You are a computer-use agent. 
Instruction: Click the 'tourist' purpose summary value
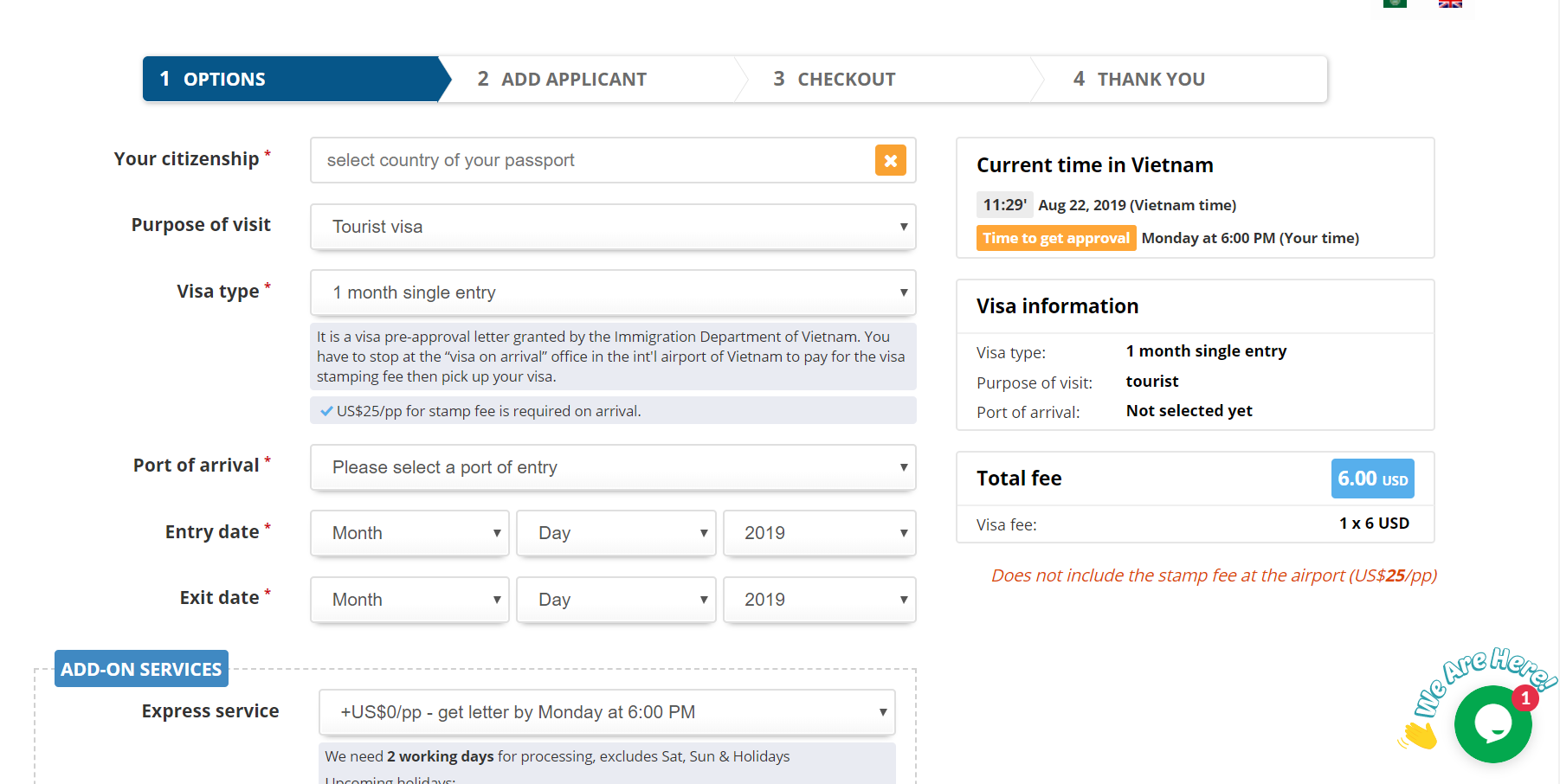click(1152, 382)
